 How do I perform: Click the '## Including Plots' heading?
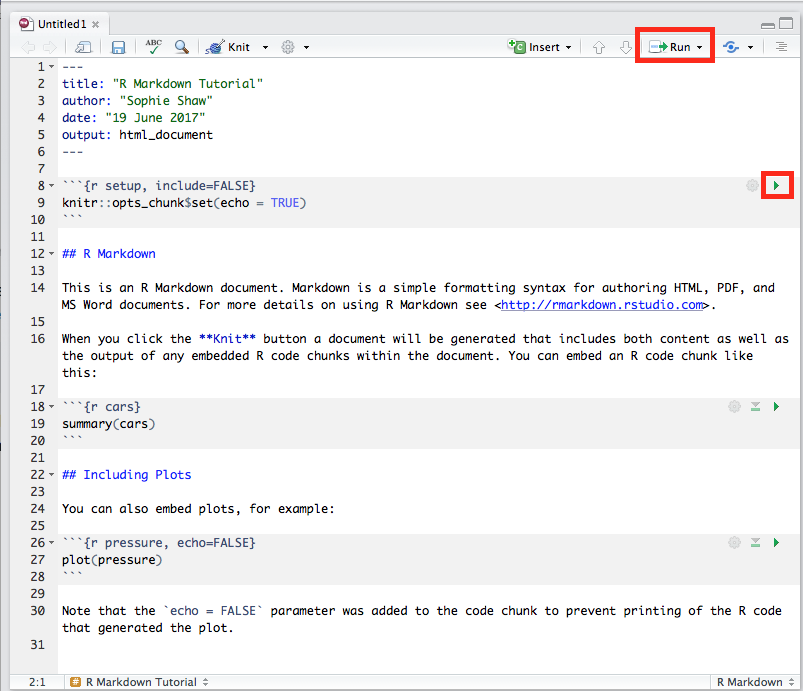(126, 475)
